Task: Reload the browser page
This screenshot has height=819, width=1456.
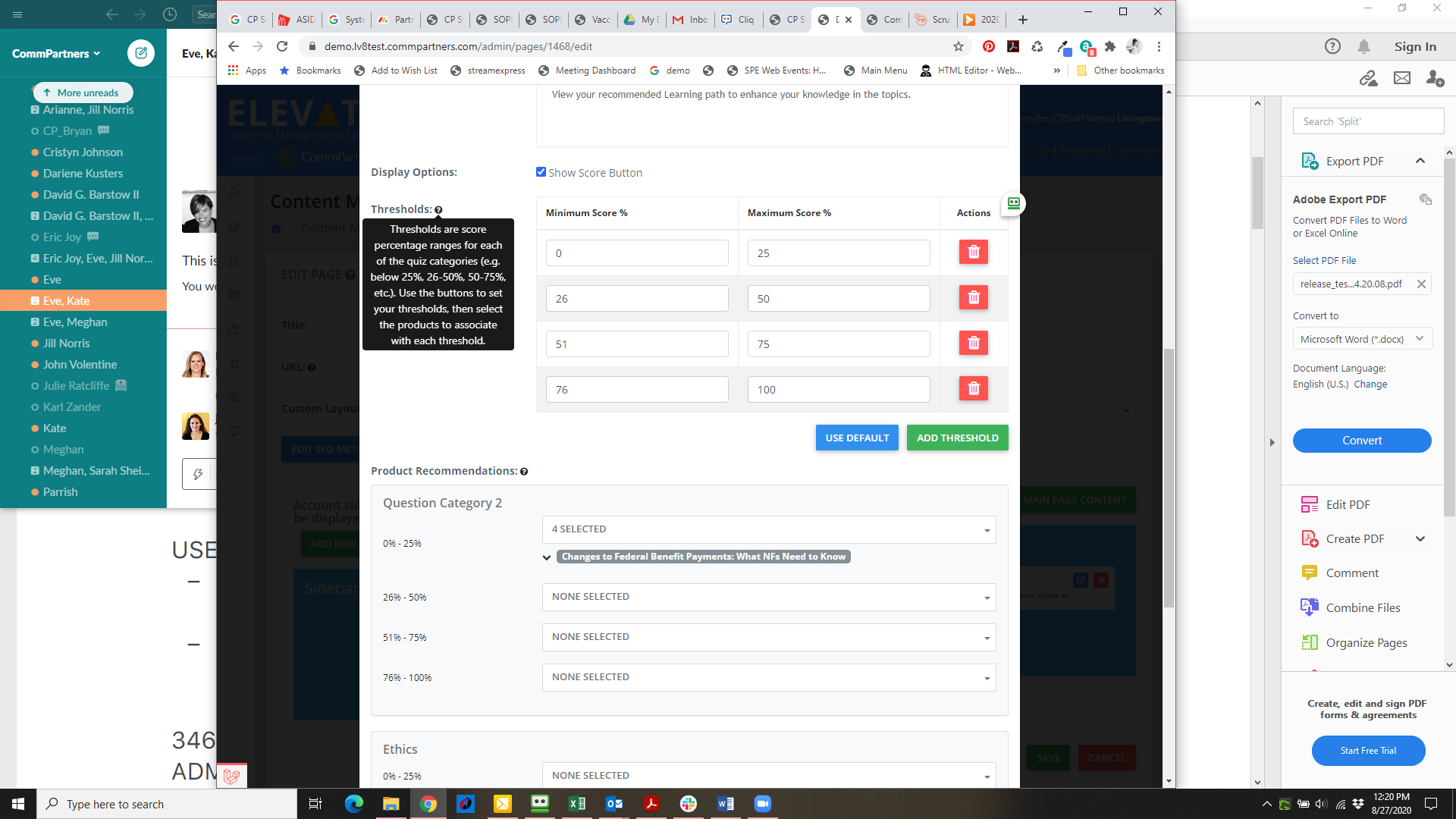Action: point(282,46)
